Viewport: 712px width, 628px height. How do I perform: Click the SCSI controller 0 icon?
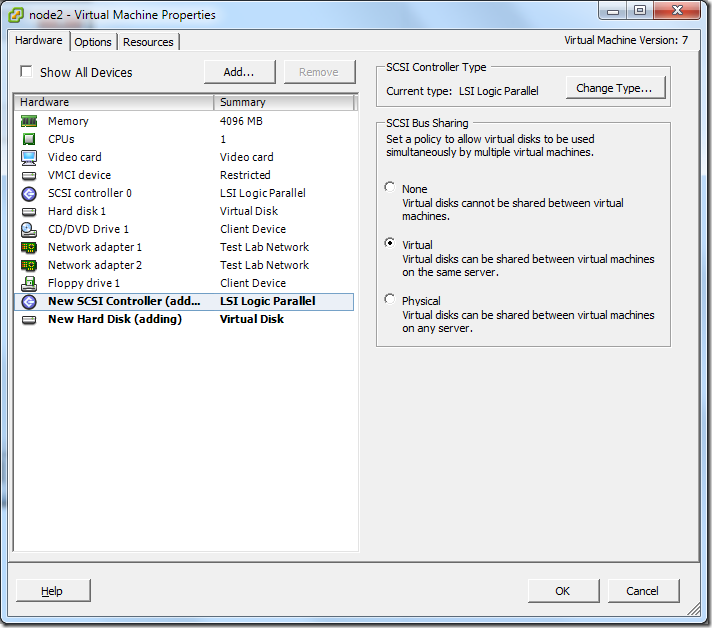[29, 193]
